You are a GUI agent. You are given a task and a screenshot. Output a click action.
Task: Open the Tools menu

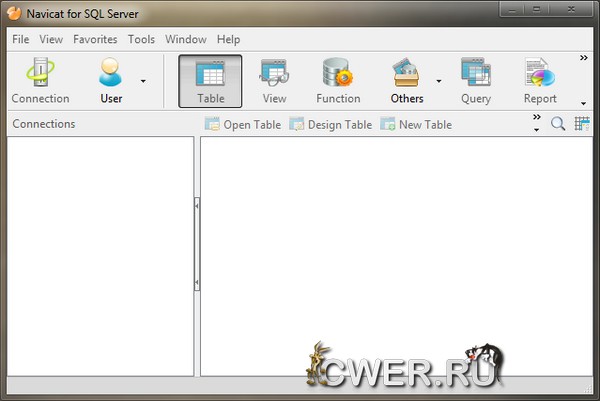141,39
